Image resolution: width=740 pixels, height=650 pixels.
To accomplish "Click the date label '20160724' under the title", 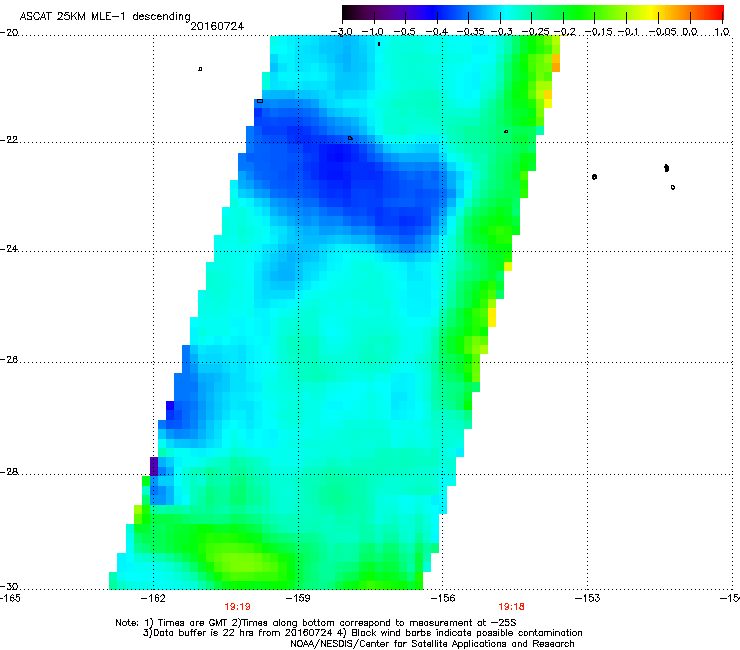I will click(217, 26).
